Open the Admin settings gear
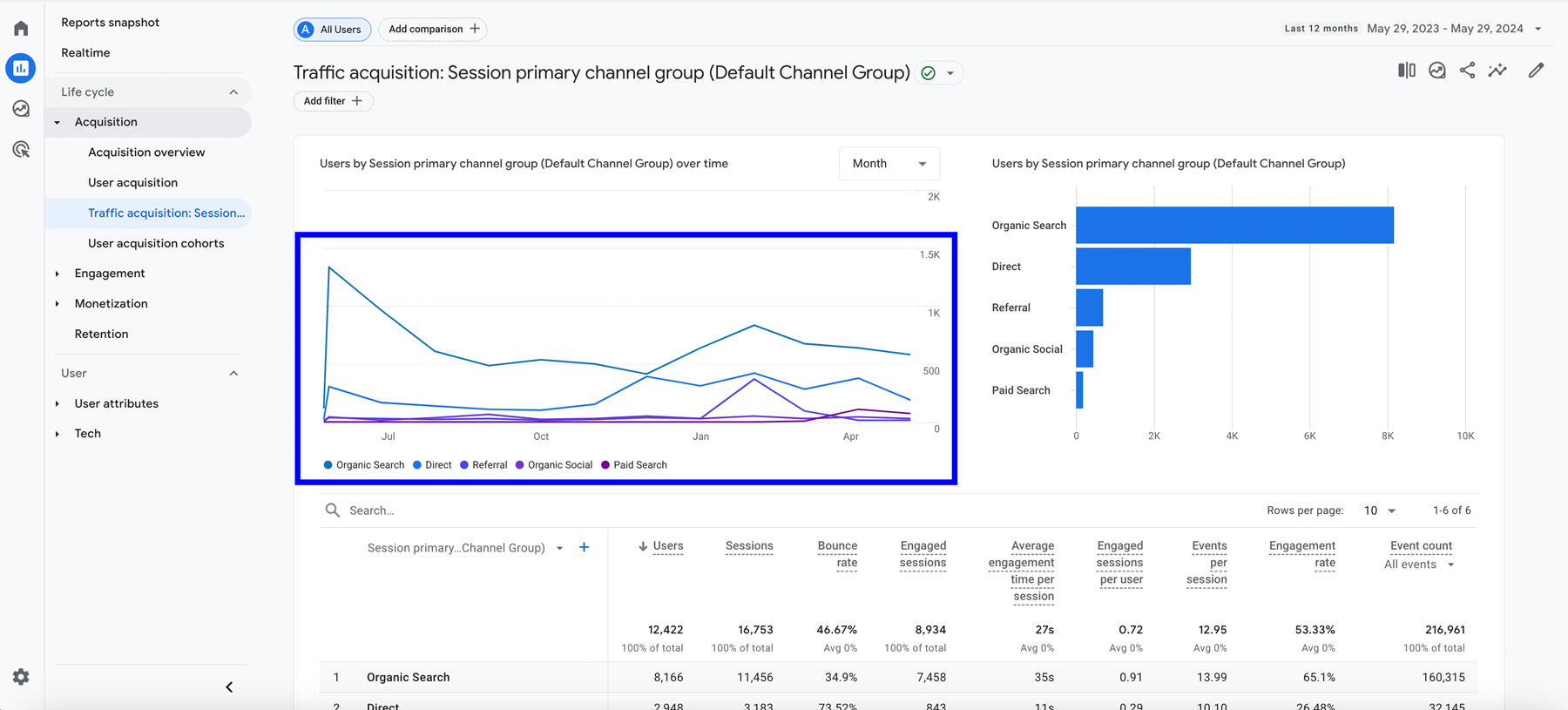Image resolution: width=1568 pixels, height=710 pixels. point(21,677)
